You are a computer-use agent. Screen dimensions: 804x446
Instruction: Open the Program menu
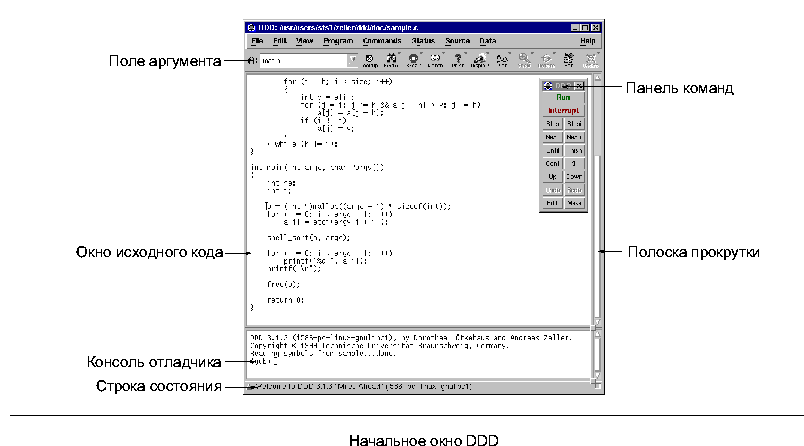[338, 41]
